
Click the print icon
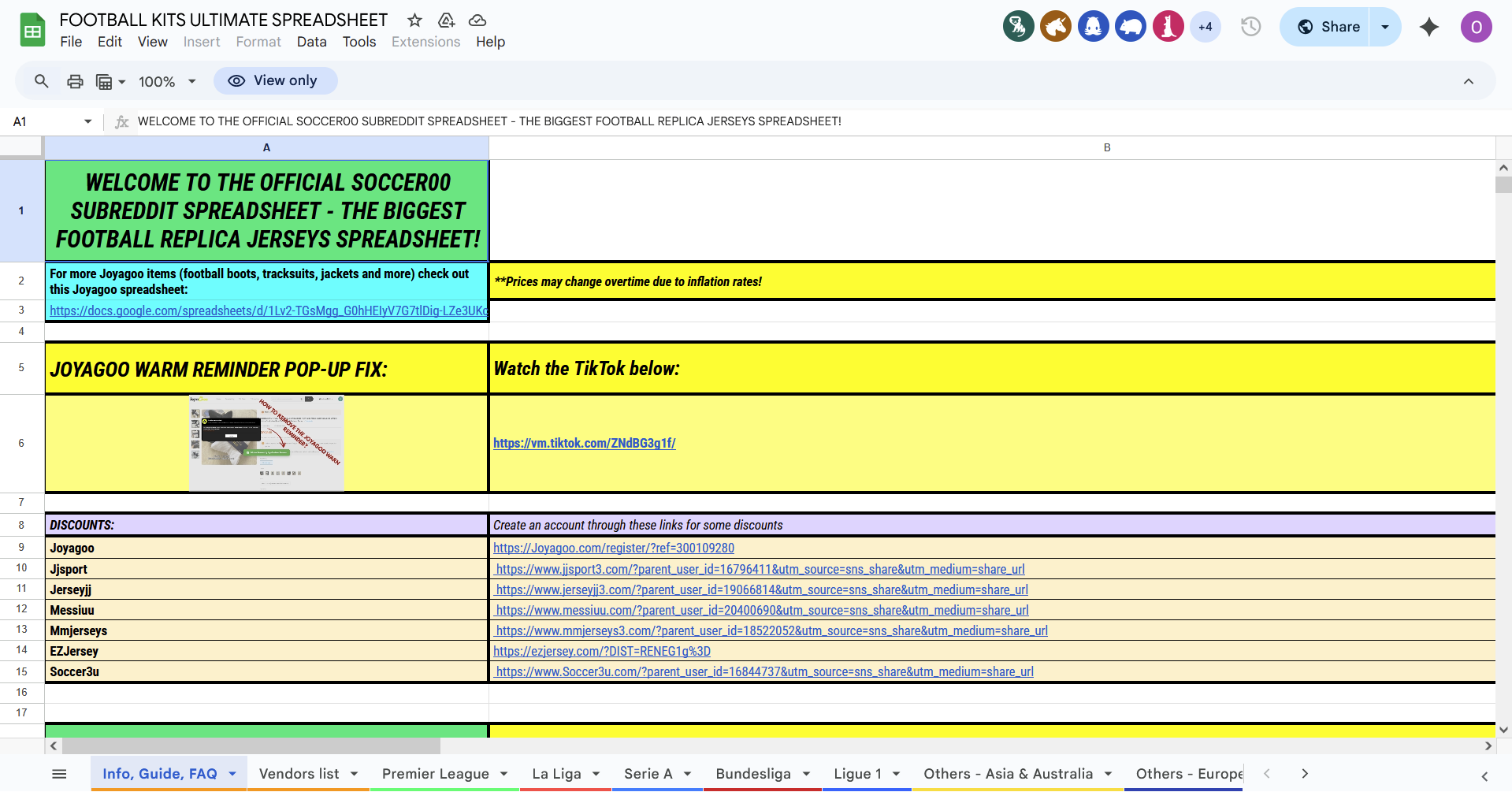point(75,81)
